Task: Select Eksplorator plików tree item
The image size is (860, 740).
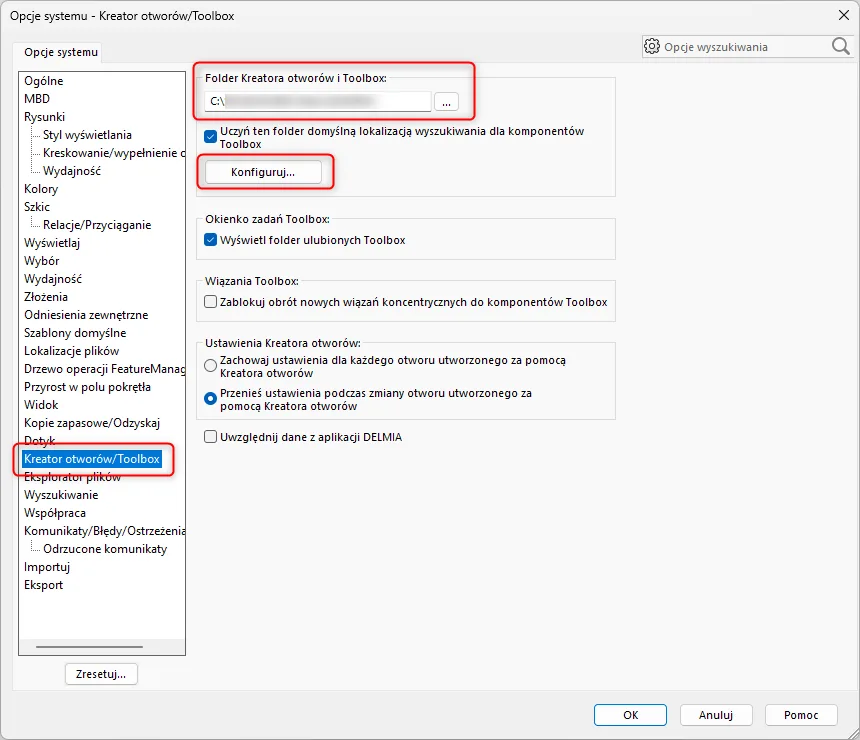Action: pos(72,477)
